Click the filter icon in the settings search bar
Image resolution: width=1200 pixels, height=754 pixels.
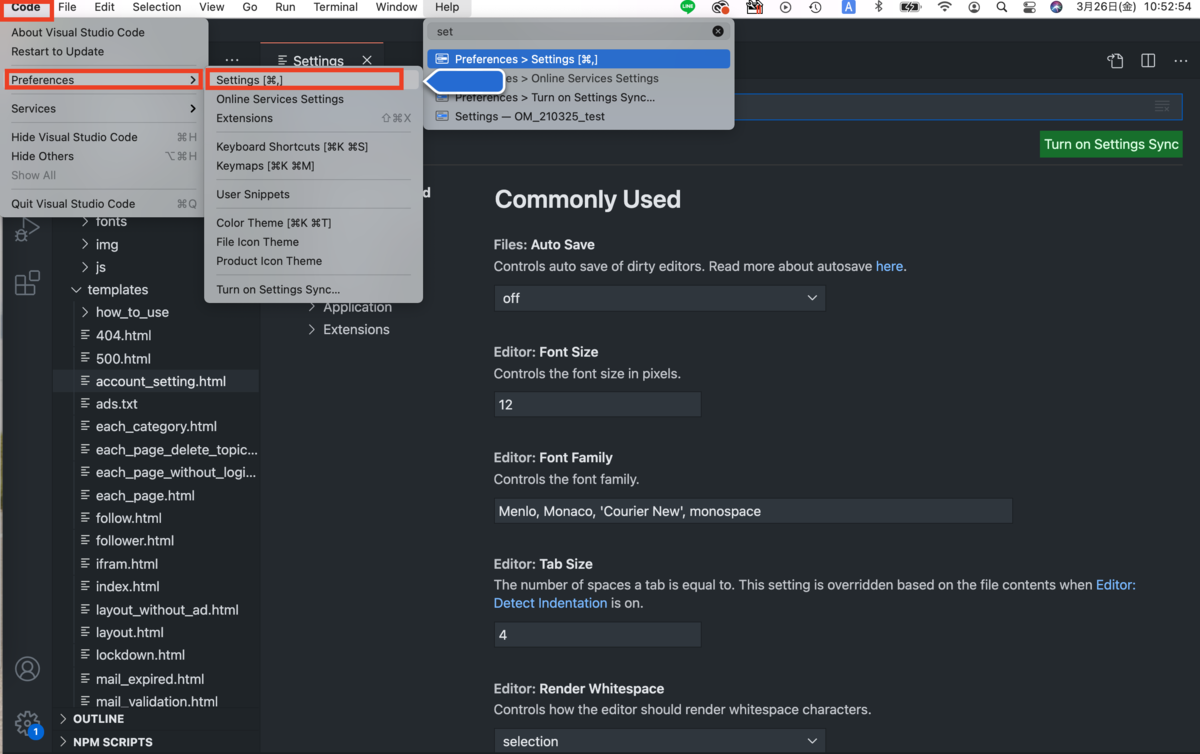[x=1161, y=106]
